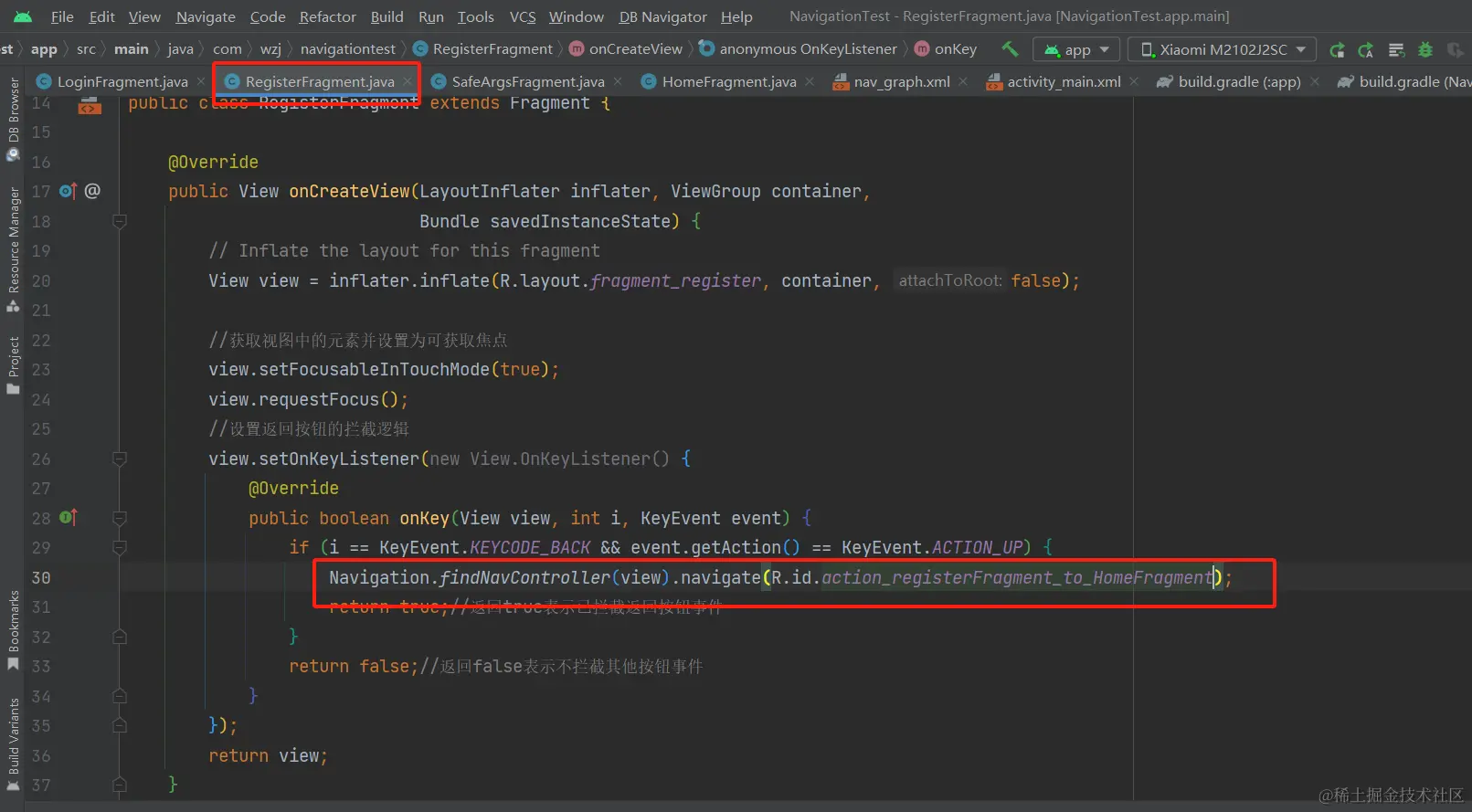Open the DB Navigator menu
Image resolution: width=1472 pixels, height=812 pixels.
pyautogui.click(x=663, y=17)
